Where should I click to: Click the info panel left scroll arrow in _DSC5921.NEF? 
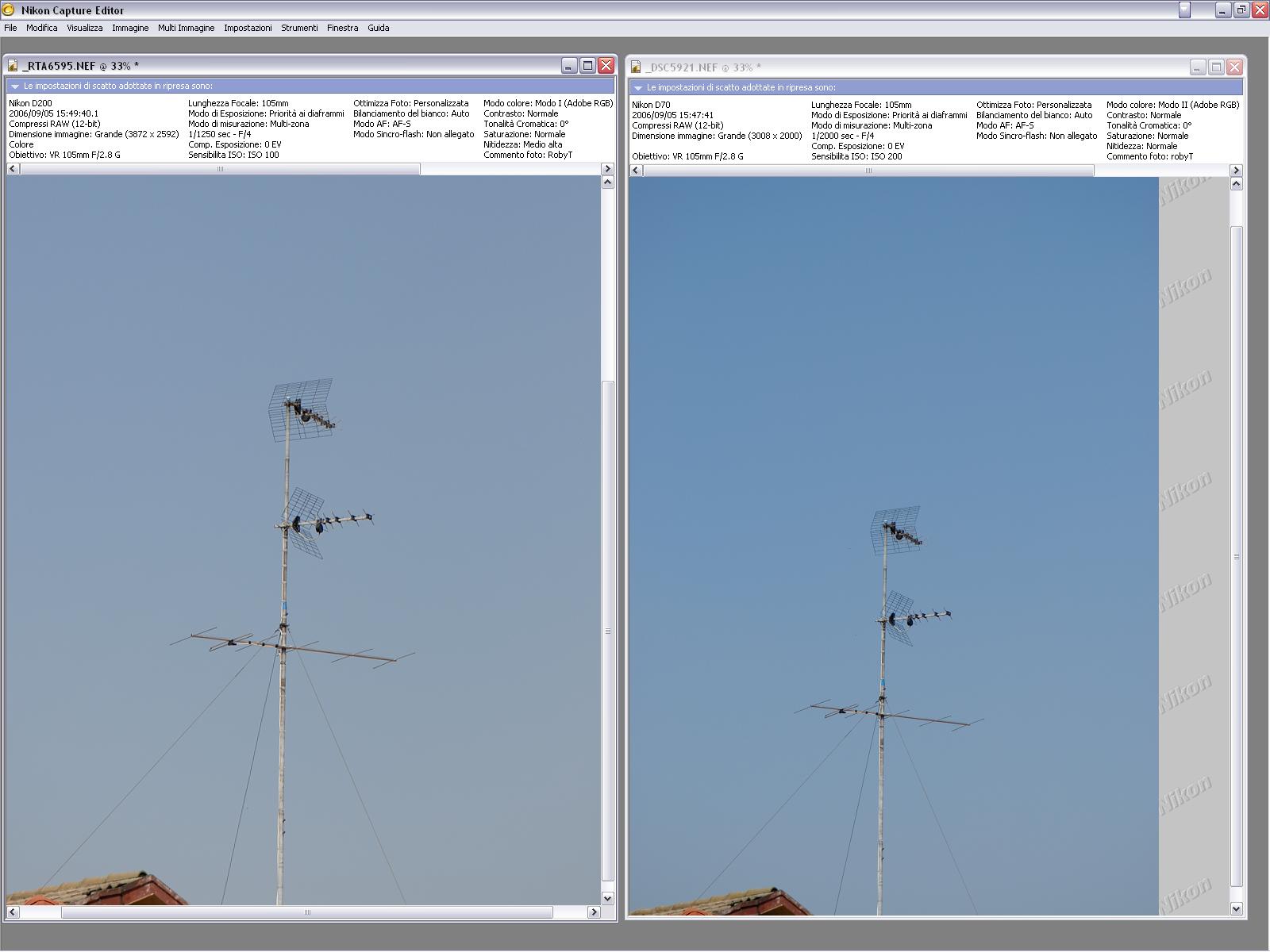pyautogui.click(x=636, y=171)
